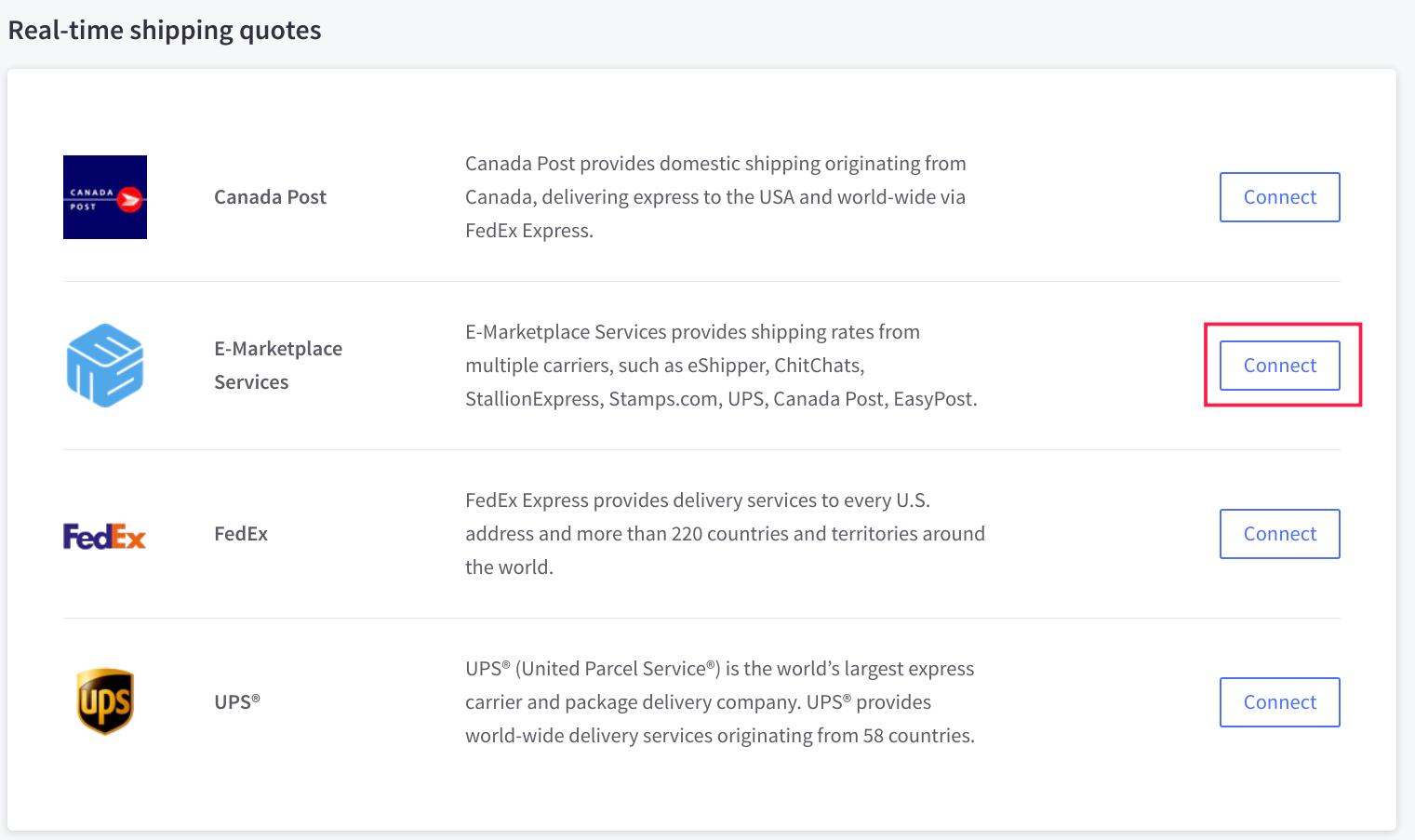Screen dimensions: 1415x840
Task: Click the orange Ex in the FedEx logo
Action: pyautogui.click(x=129, y=536)
